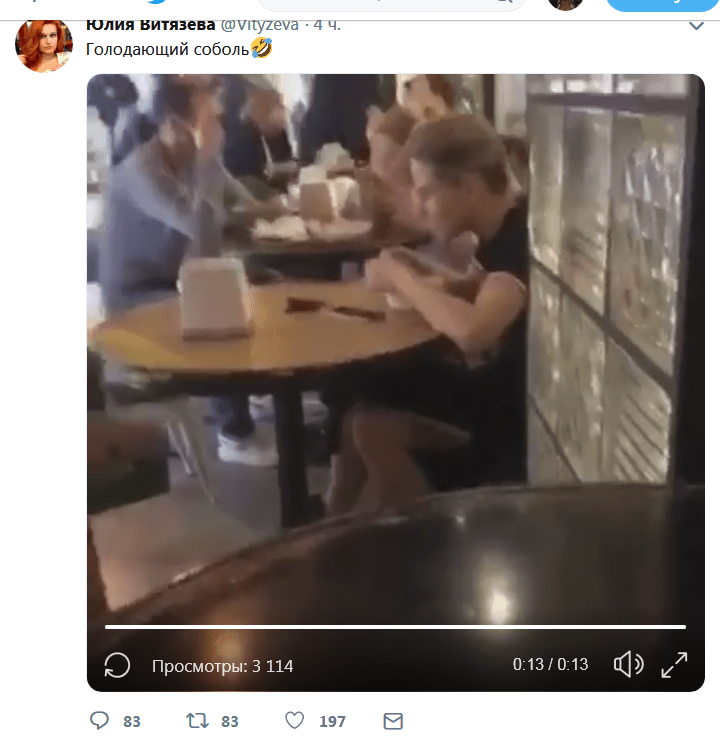The image size is (720, 741).
Task: Open the account avatar menu in top bar
Action: [x=565, y=3]
